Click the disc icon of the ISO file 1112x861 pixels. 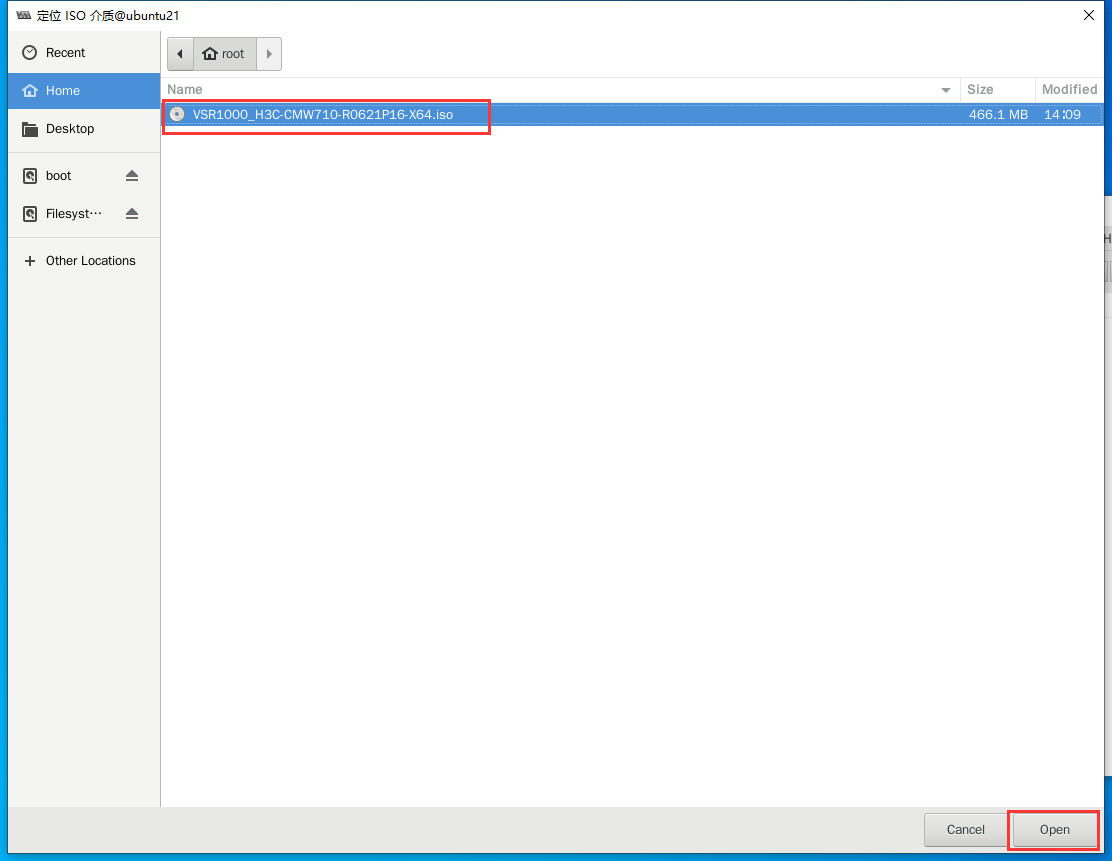pyautogui.click(x=177, y=114)
